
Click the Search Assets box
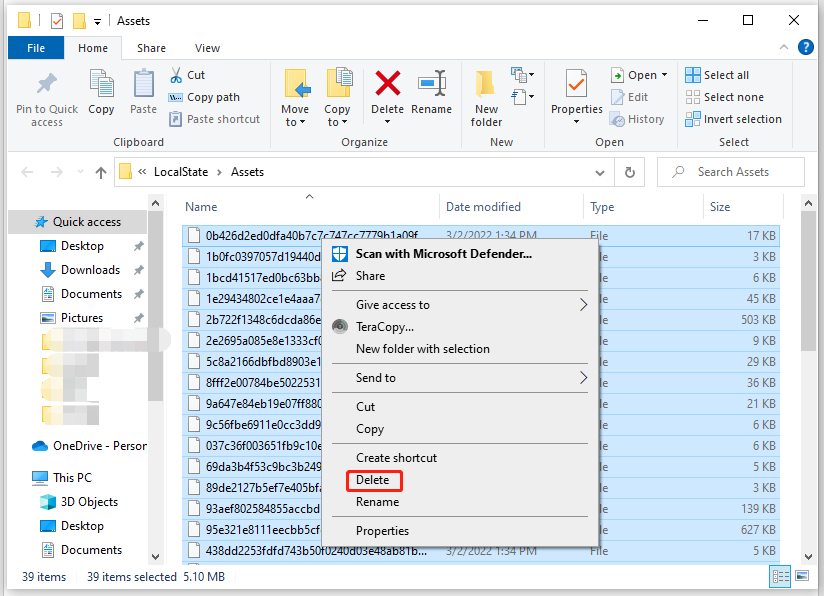click(730, 172)
